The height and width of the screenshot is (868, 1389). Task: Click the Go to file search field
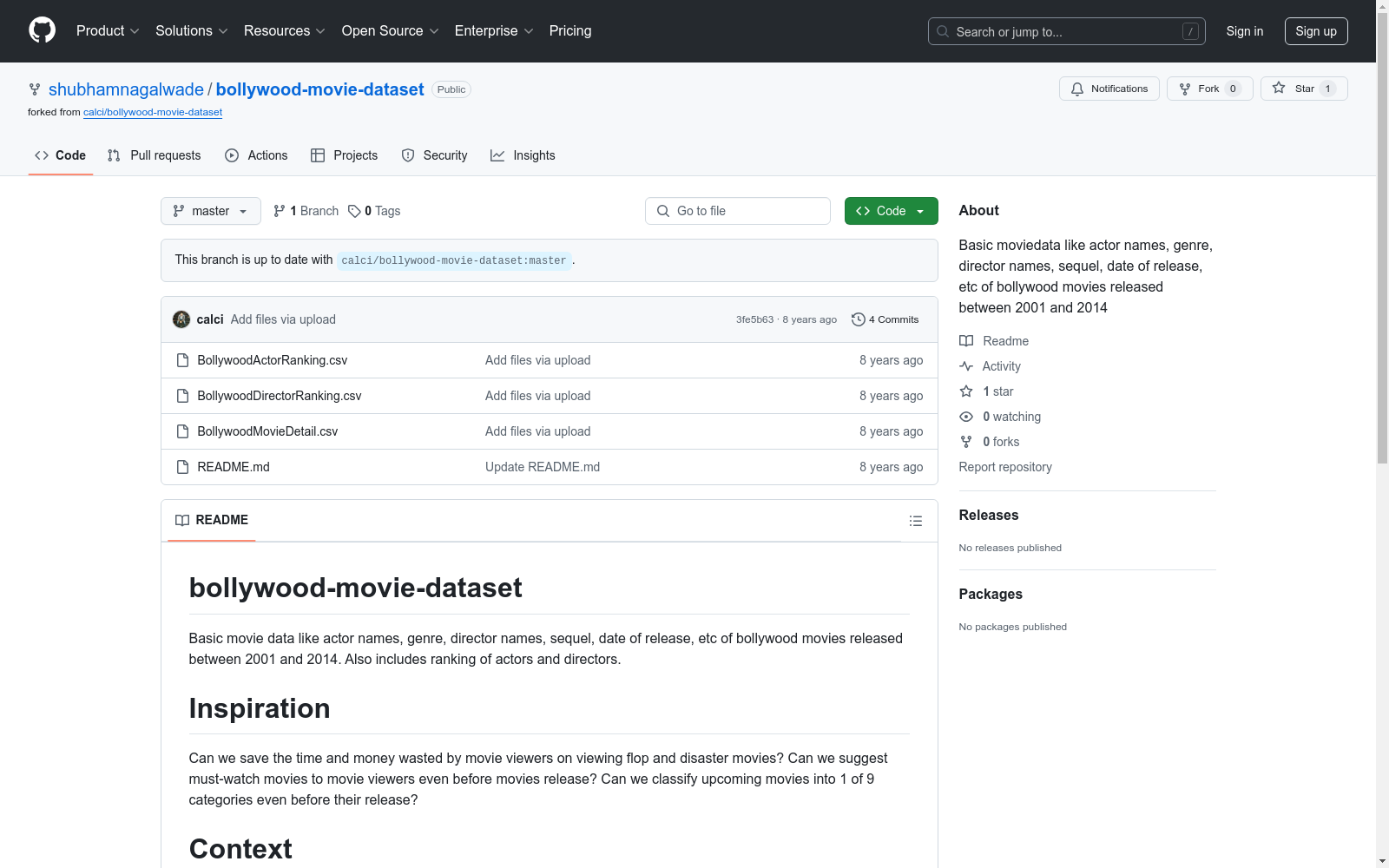pyautogui.click(x=738, y=211)
